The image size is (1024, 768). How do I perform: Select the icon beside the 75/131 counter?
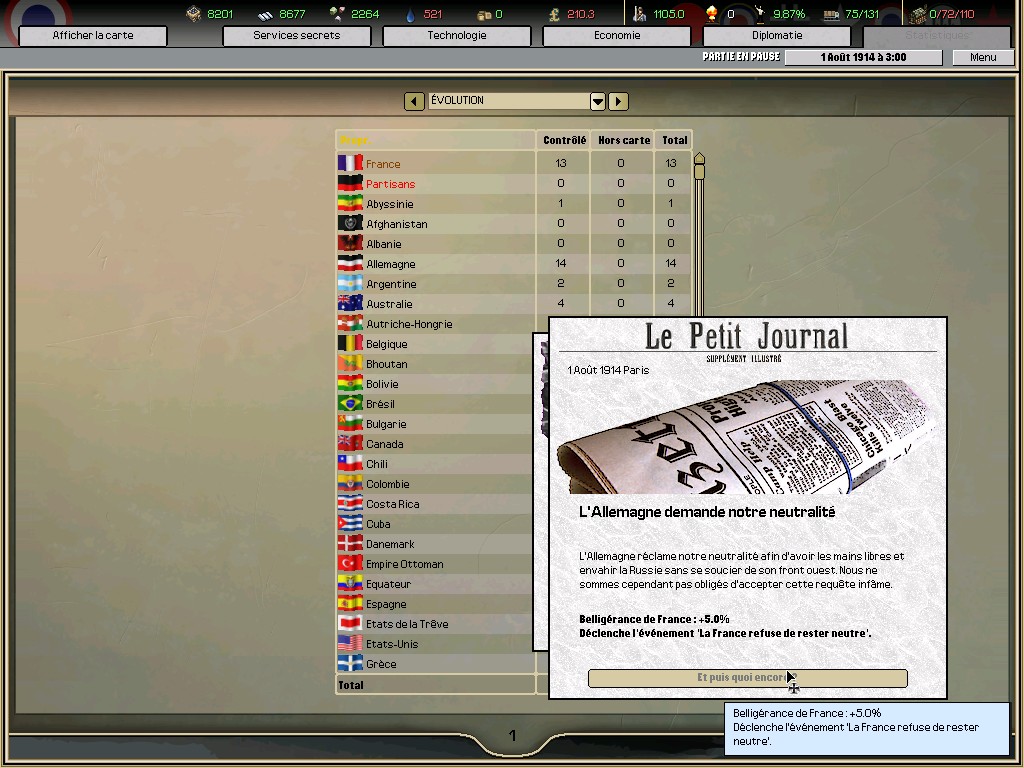pyautogui.click(x=831, y=14)
